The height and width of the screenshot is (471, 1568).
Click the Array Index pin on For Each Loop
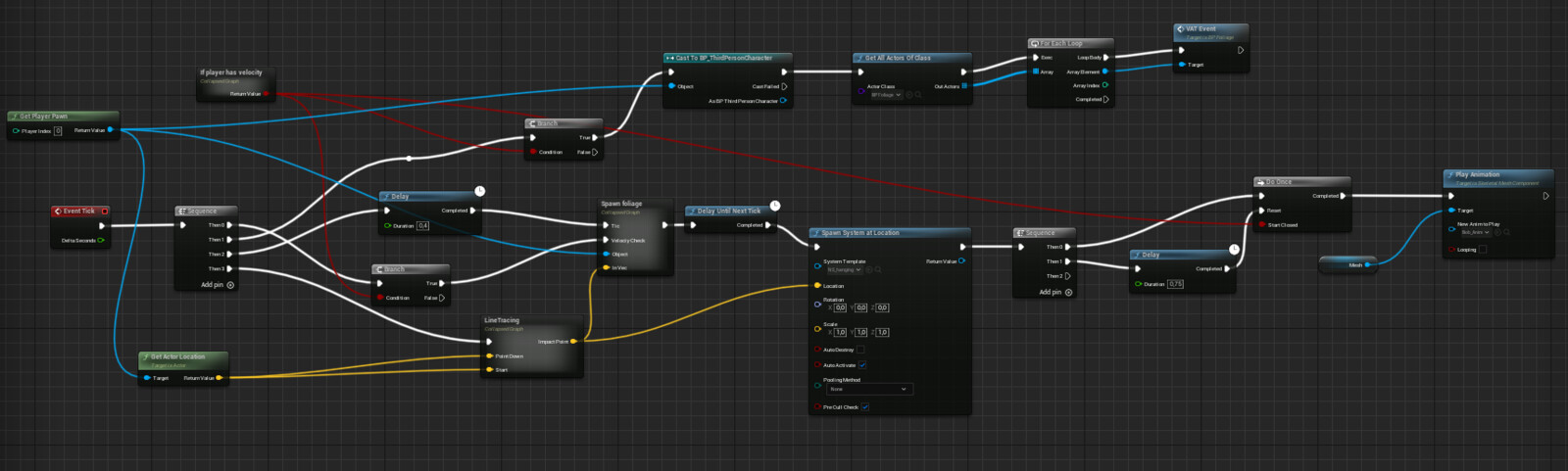point(1105,85)
